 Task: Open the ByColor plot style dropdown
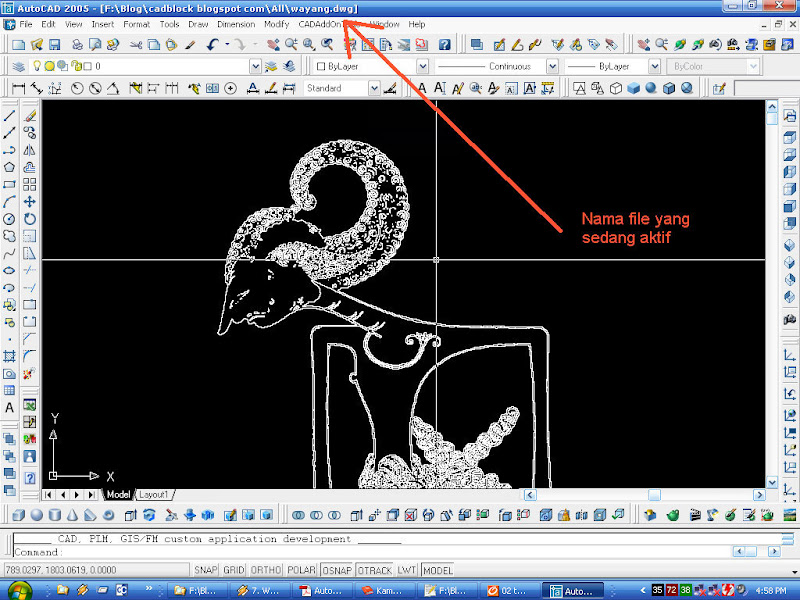coord(753,66)
